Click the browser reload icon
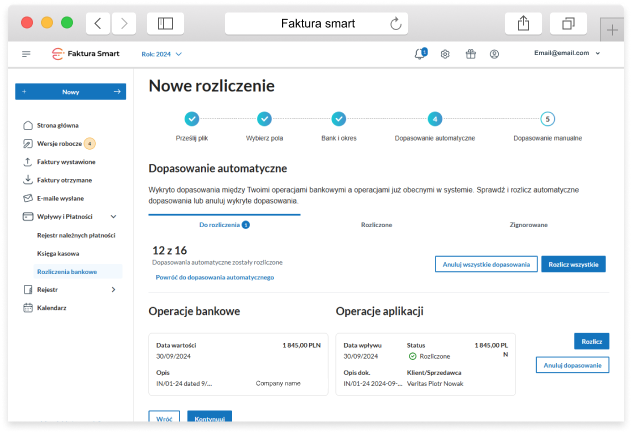 click(396, 23)
